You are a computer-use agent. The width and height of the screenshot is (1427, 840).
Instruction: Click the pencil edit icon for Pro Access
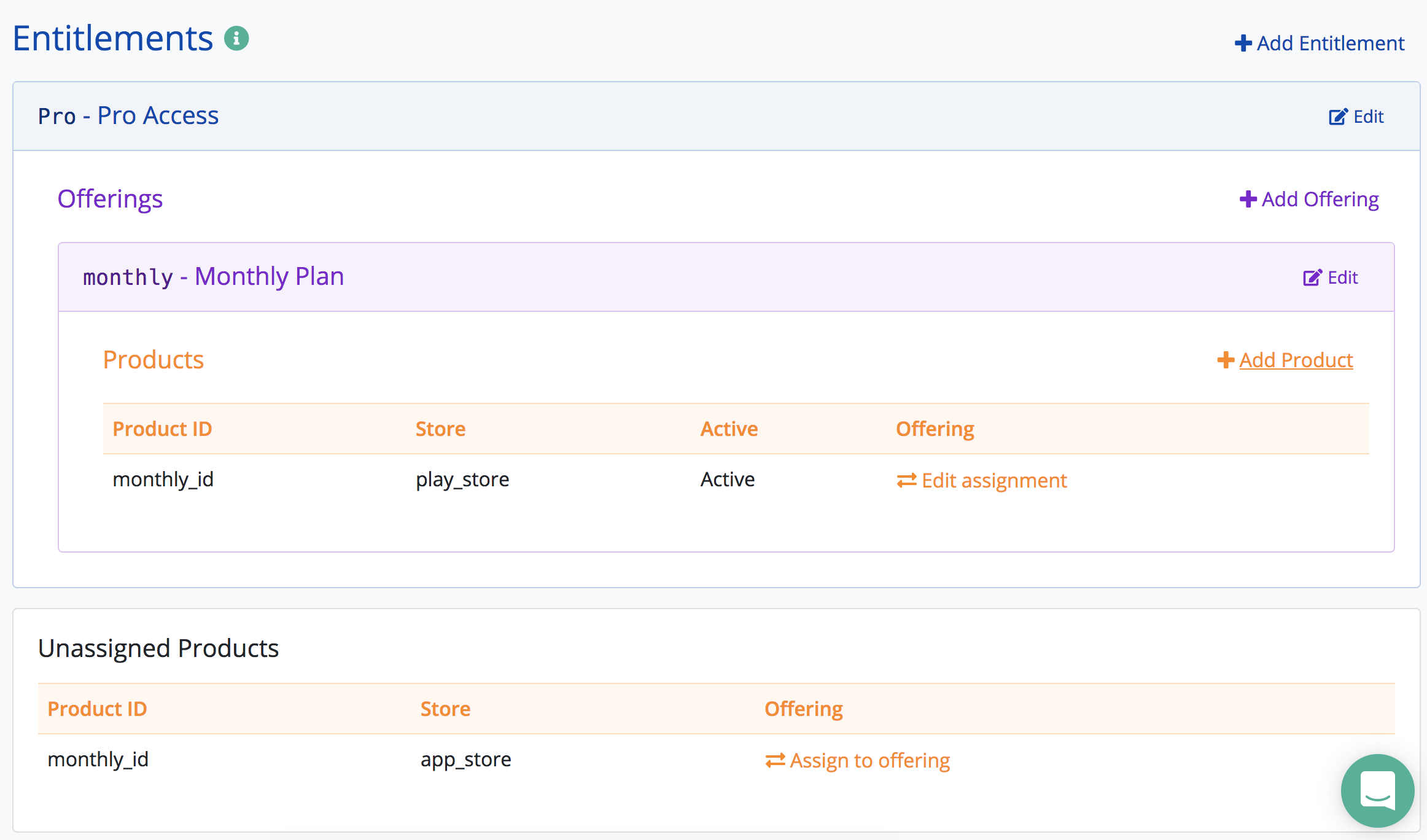pos(1338,117)
